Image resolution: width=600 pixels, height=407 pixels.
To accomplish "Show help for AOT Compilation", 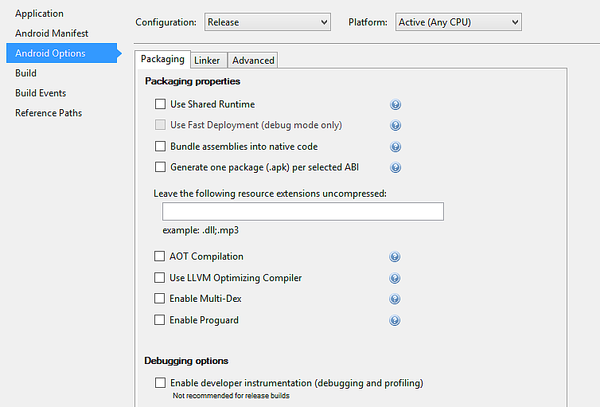I will pyautogui.click(x=396, y=257).
